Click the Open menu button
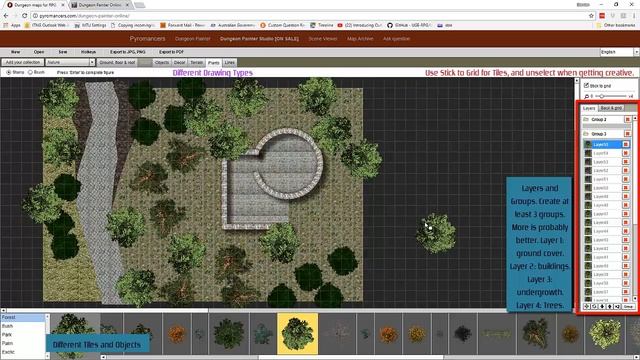The image size is (640, 360). pos(39,52)
